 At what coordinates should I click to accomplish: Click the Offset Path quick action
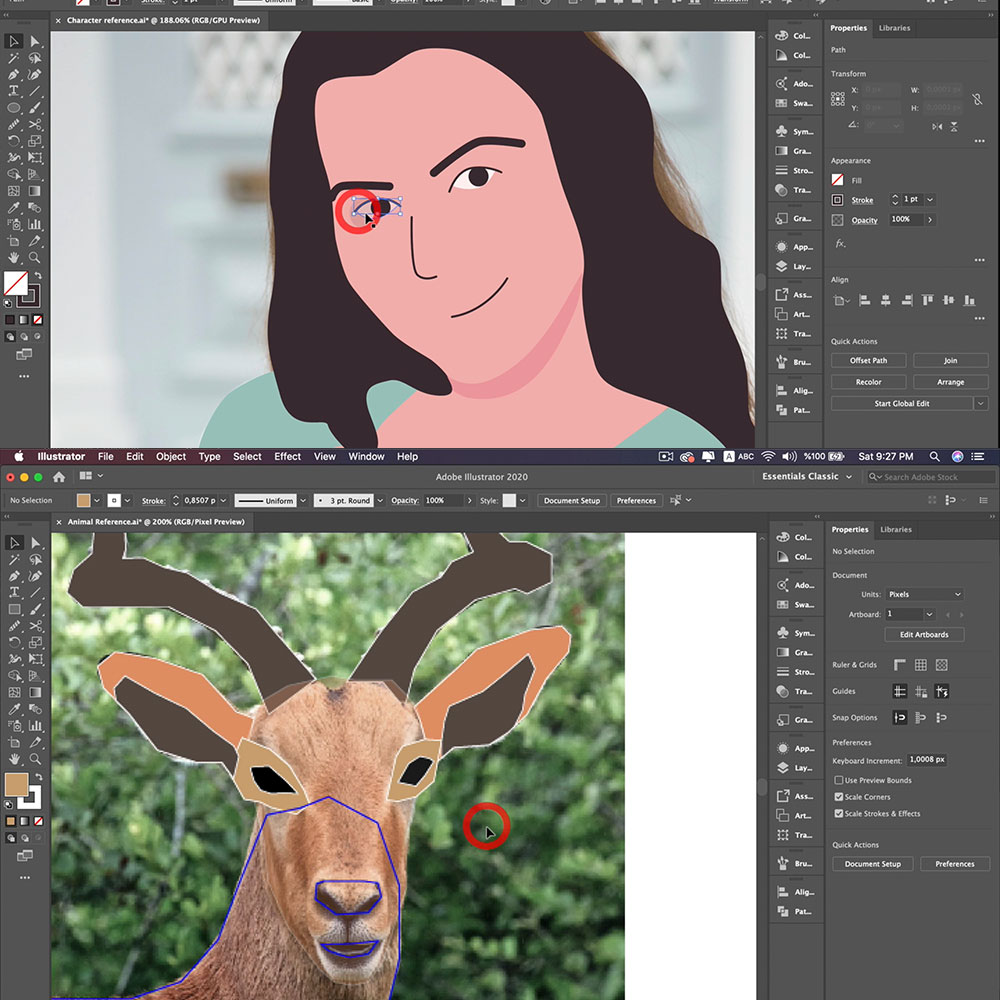click(x=868, y=360)
